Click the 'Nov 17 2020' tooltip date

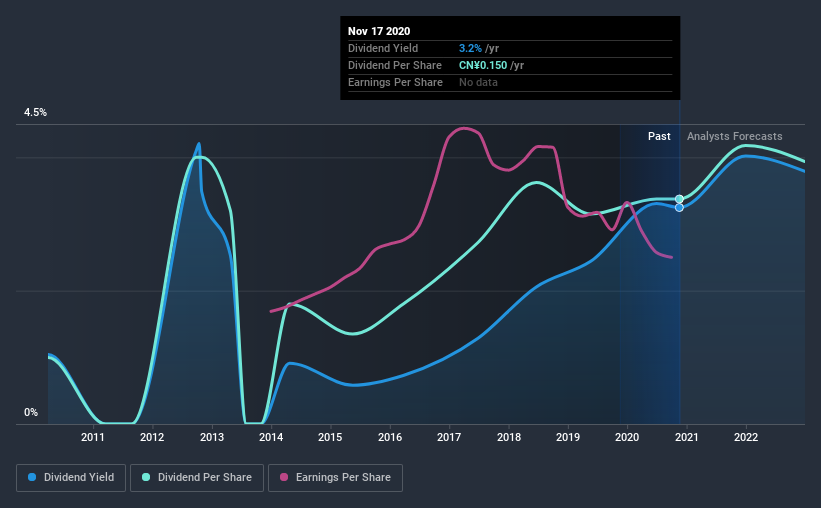pyautogui.click(x=379, y=31)
